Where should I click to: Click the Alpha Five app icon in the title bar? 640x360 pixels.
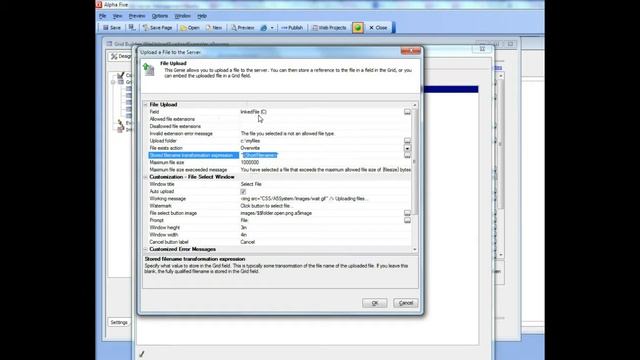[99, 4]
